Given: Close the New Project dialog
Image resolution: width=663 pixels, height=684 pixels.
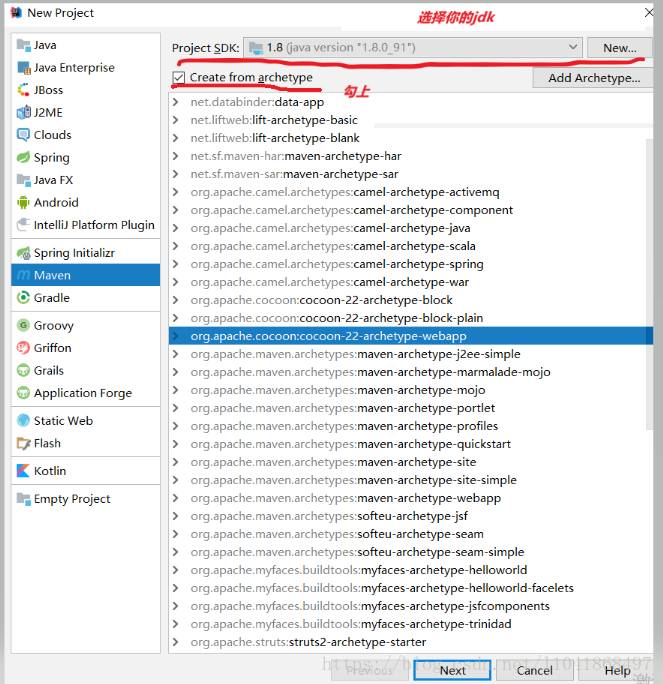Looking at the screenshot, I should [649, 13].
